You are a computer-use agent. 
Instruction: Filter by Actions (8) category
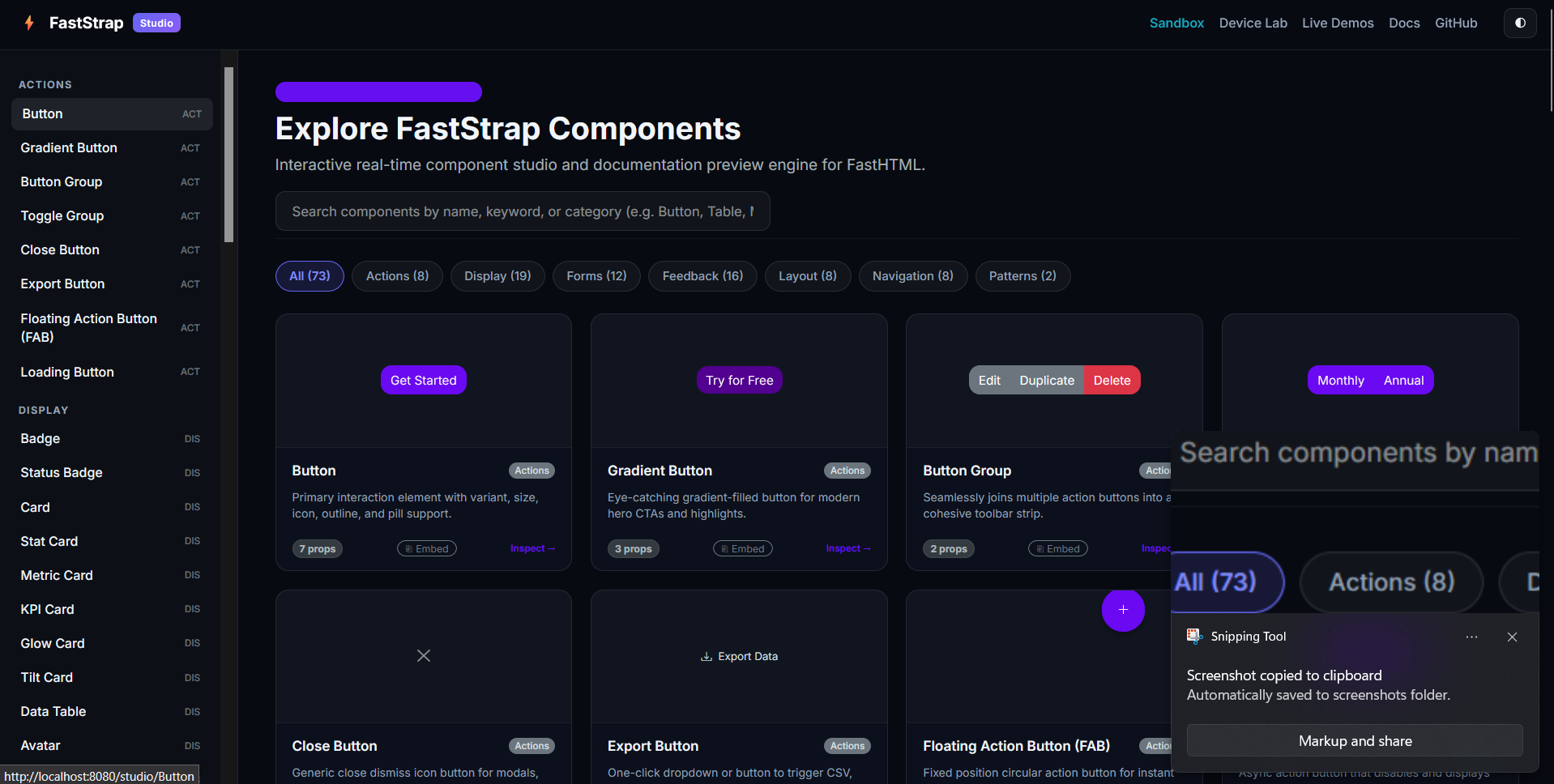pyautogui.click(x=397, y=276)
